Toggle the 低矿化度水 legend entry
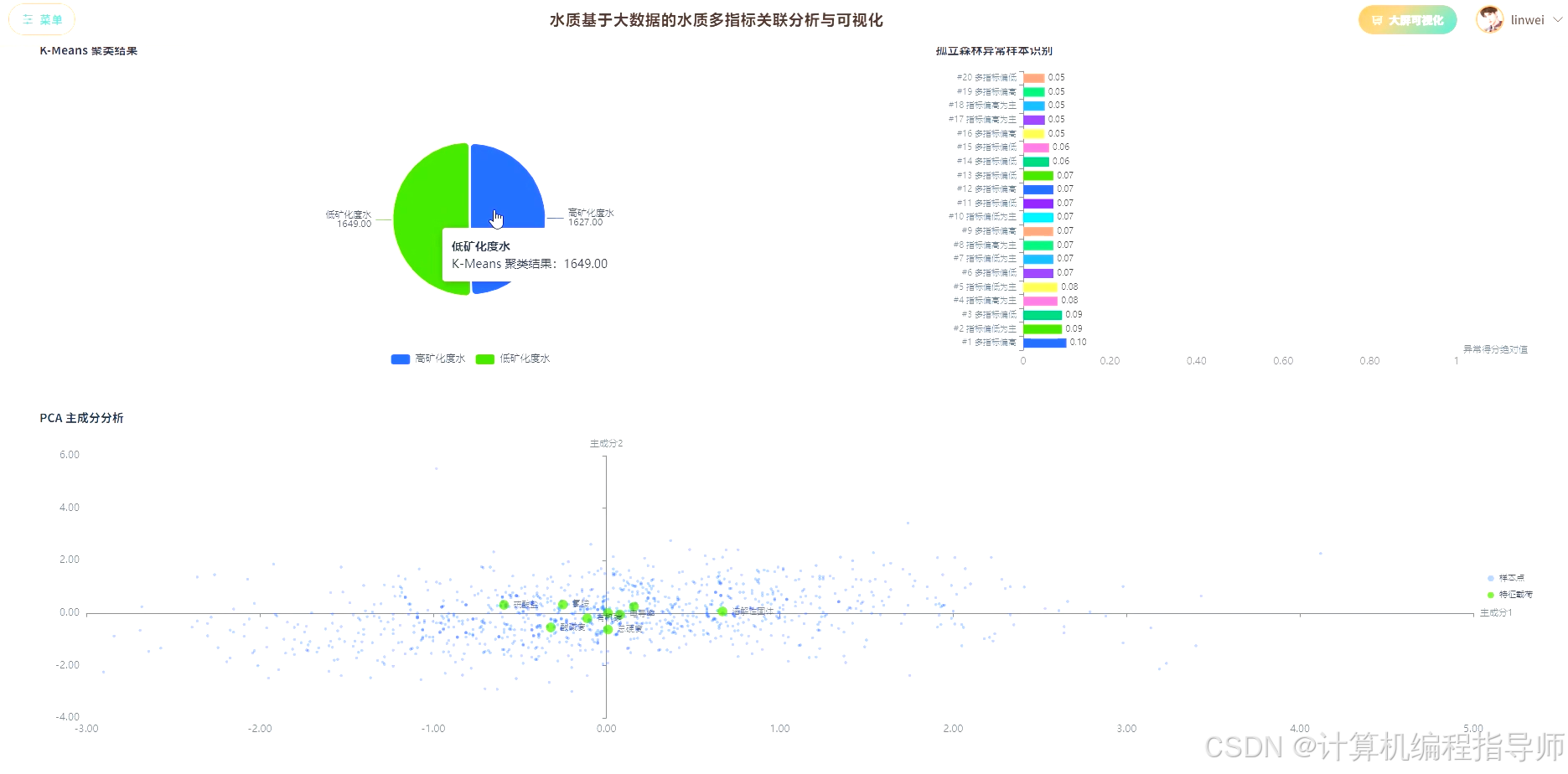Image resolution: width=1568 pixels, height=774 pixels. tap(512, 359)
